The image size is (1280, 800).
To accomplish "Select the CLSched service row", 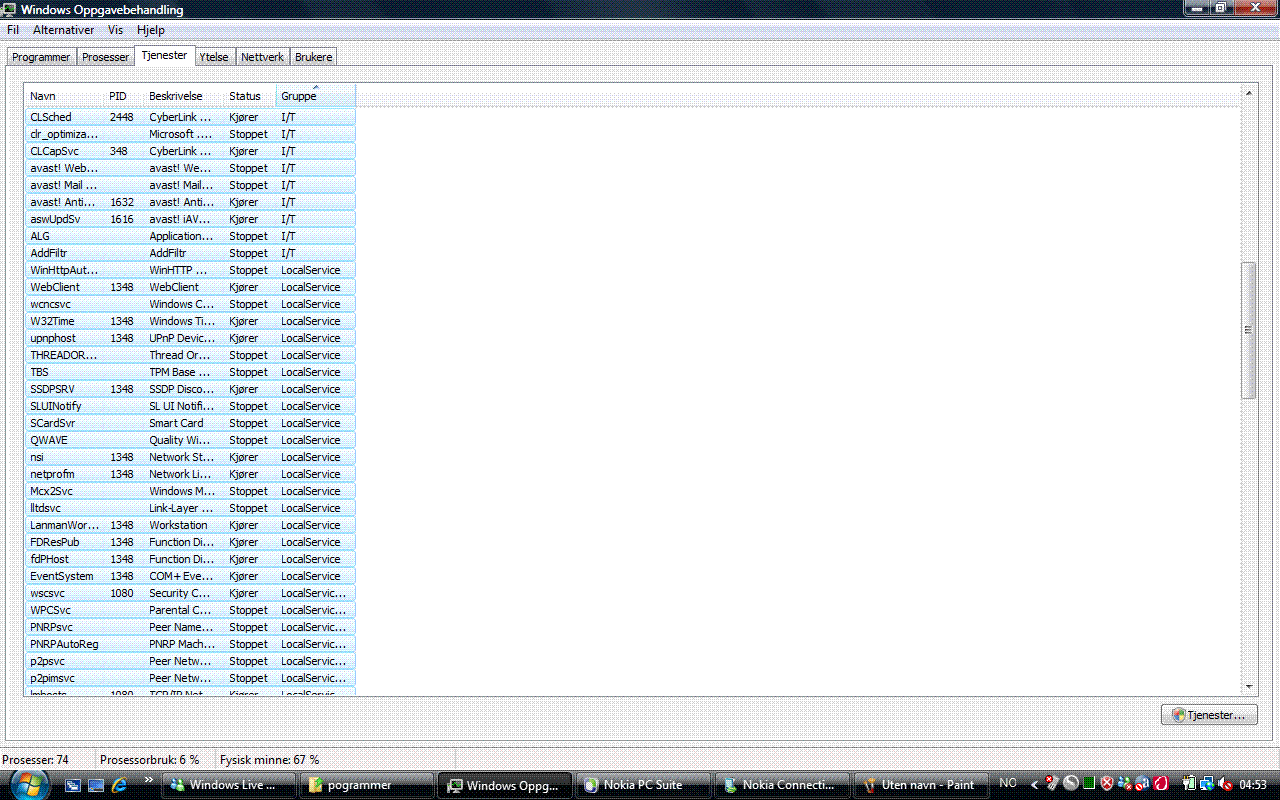I will pyautogui.click(x=190, y=117).
